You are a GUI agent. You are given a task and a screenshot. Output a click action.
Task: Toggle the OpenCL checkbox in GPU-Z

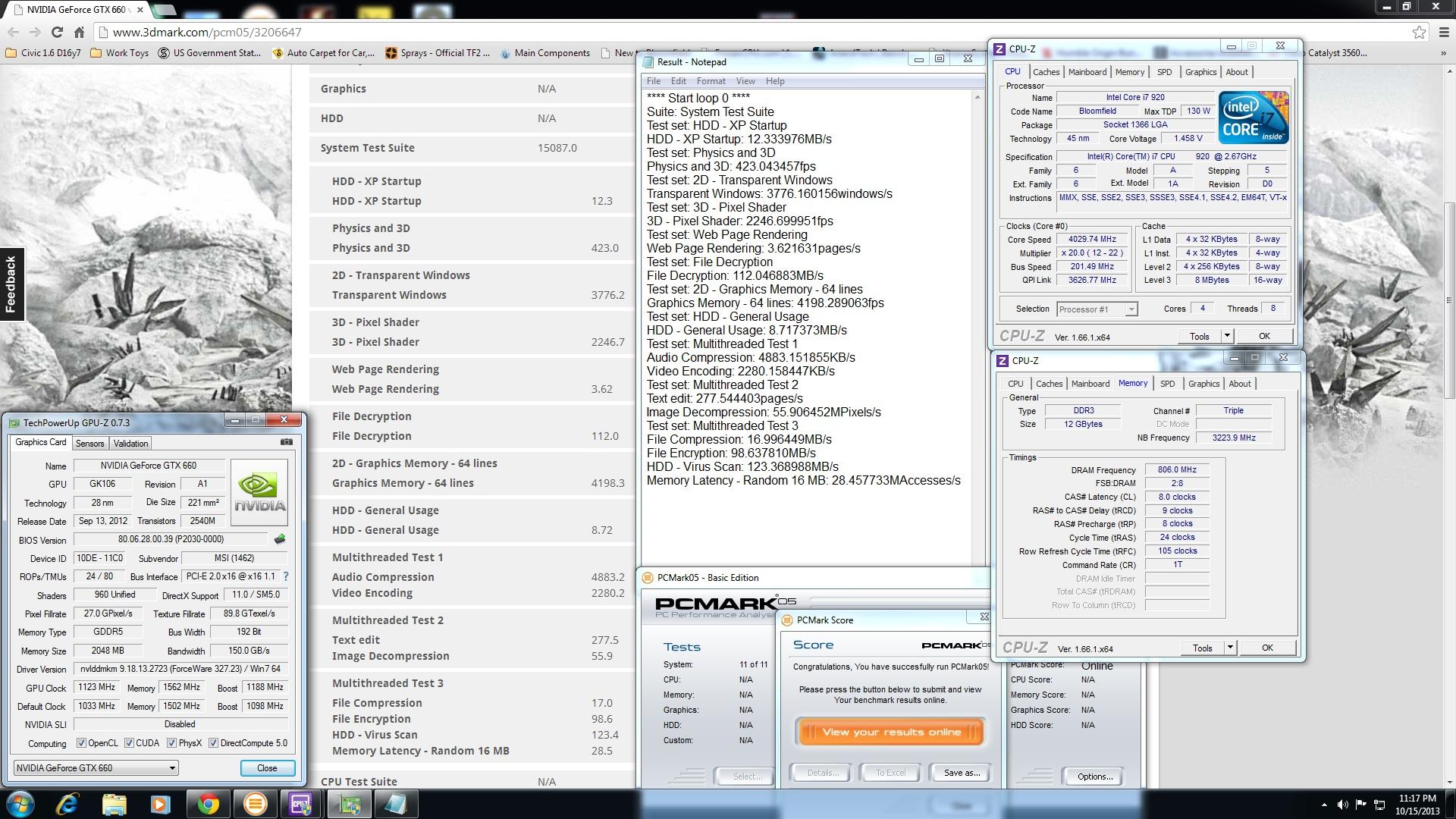tap(82, 743)
